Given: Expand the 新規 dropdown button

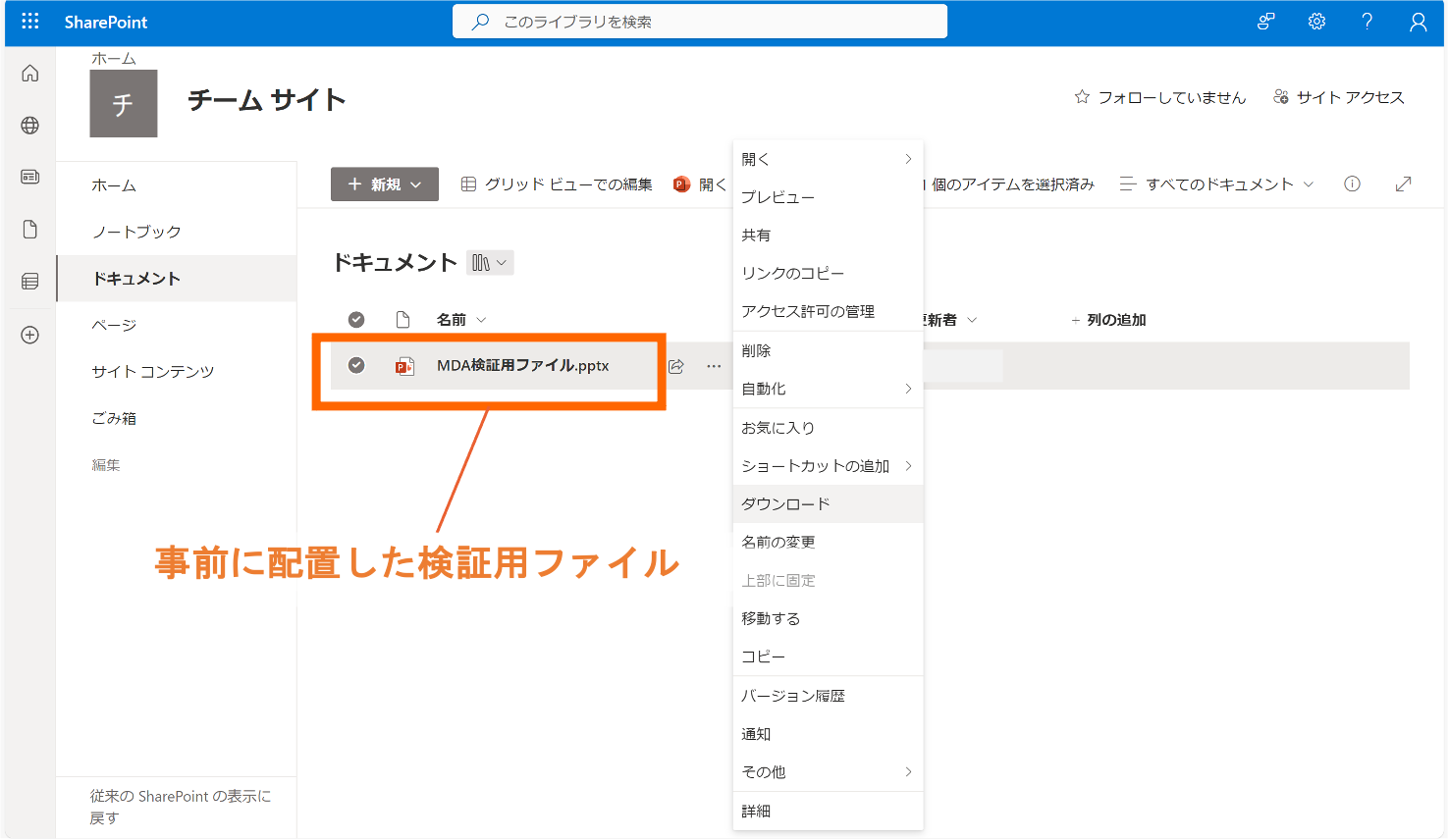Looking at the screenshot, I should 384,184.
